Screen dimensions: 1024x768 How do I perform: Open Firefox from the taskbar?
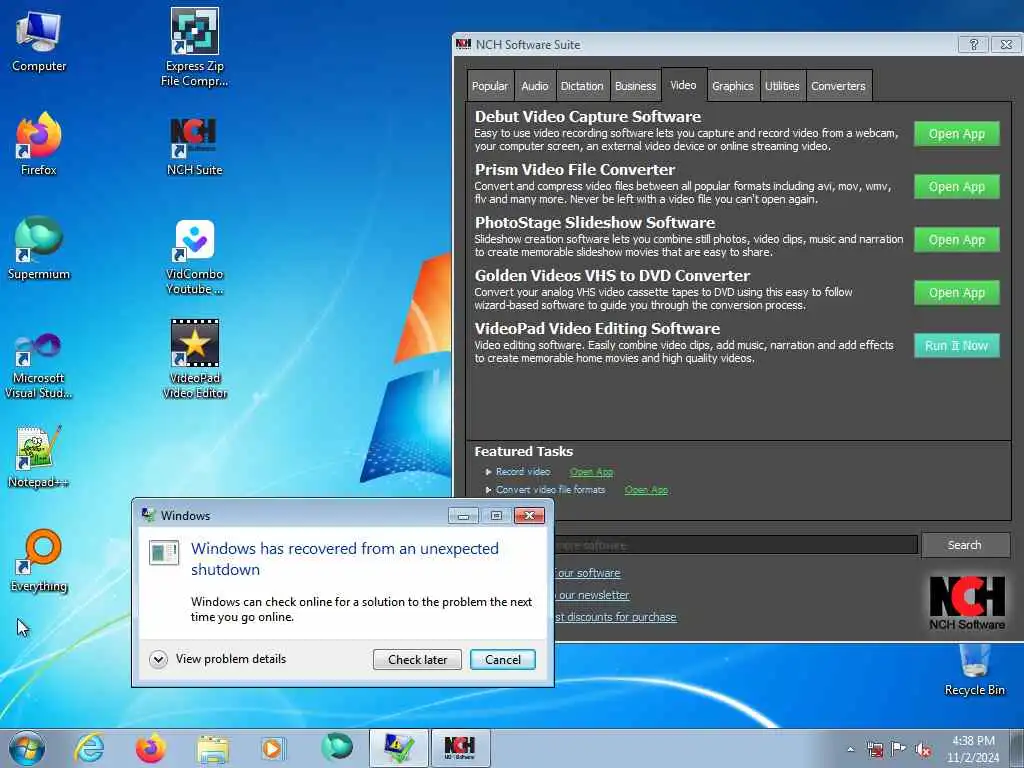coord(151,748)
